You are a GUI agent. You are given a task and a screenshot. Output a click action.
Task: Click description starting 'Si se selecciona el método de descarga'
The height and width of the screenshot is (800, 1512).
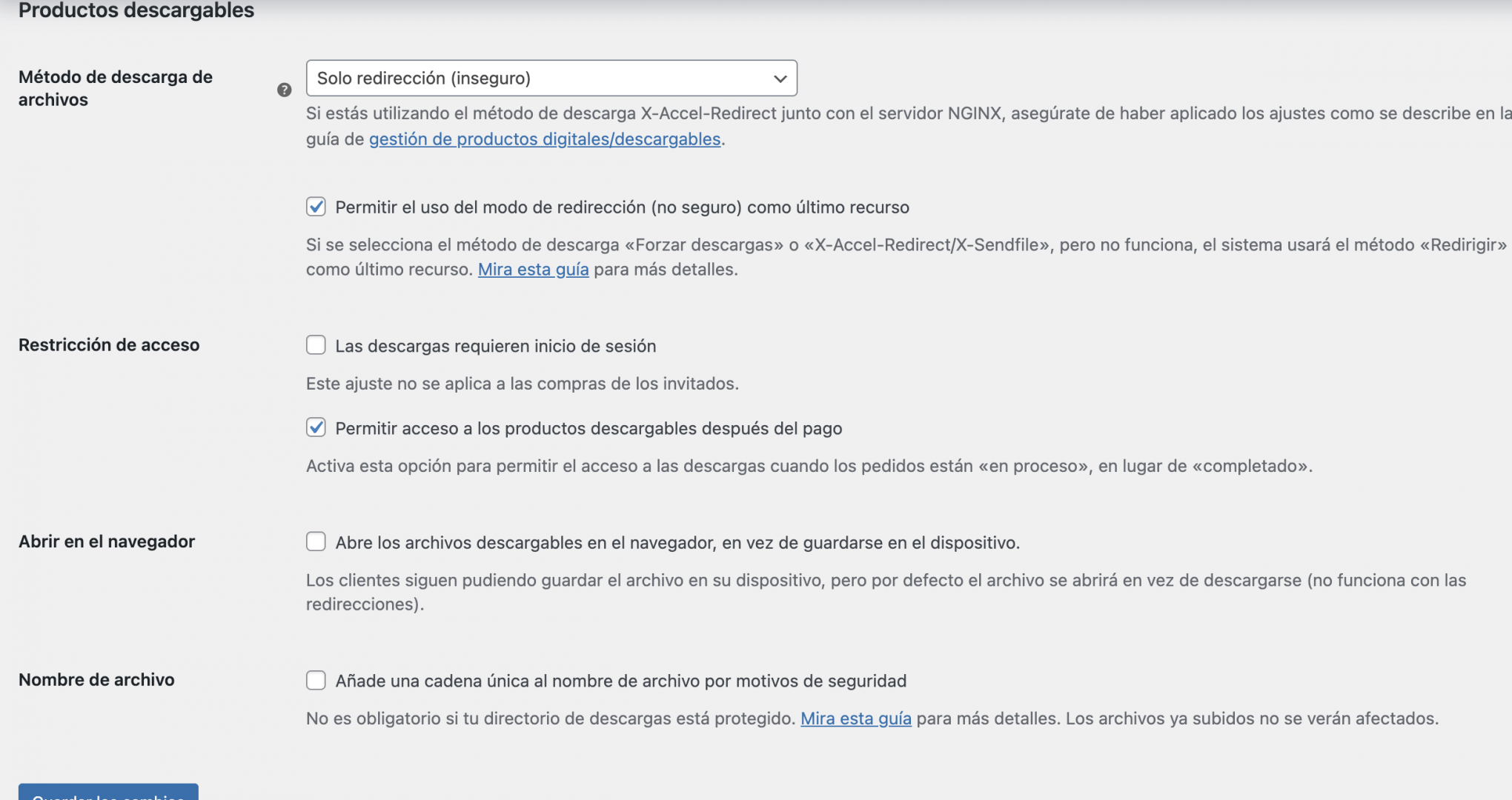click(906, 257)
